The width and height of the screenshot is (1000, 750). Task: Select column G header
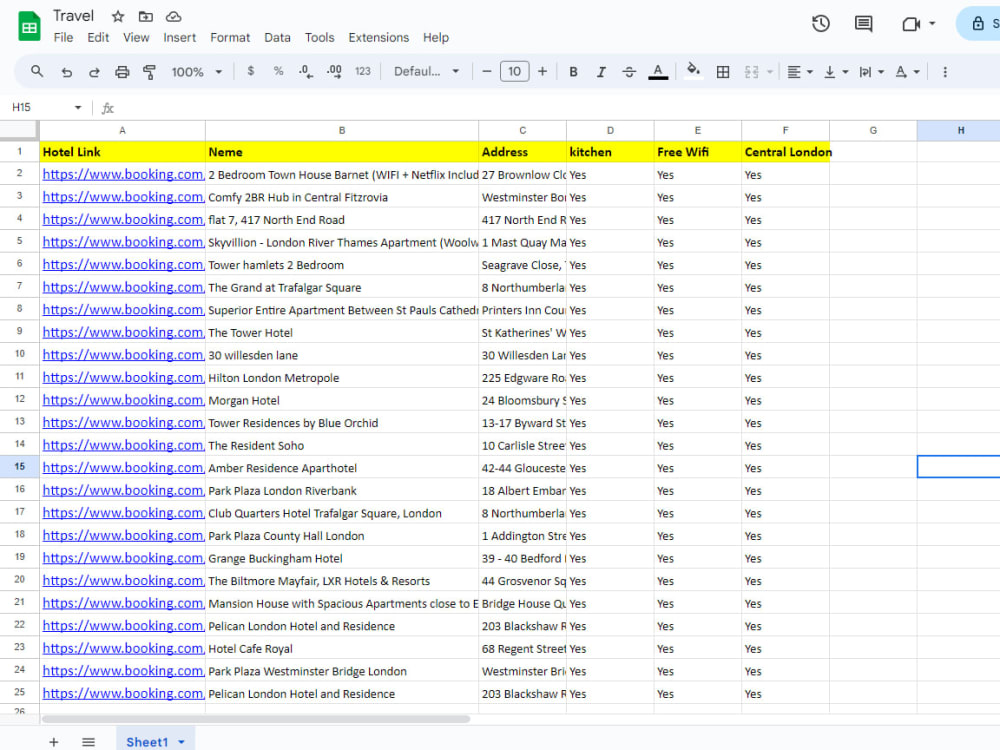pyautogui.click(x=873, y=130)
